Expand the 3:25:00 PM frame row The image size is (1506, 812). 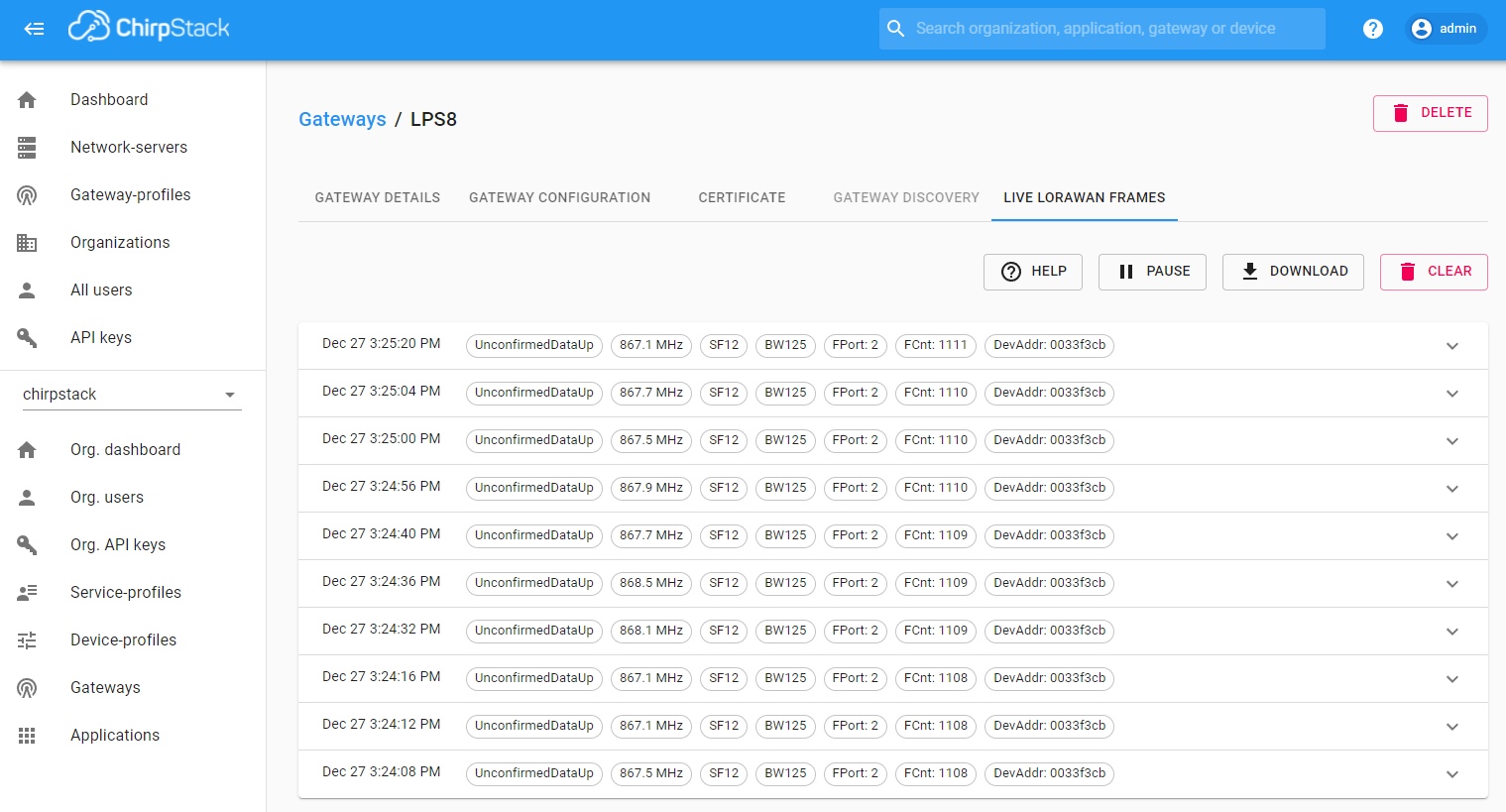coord(1452,441)
